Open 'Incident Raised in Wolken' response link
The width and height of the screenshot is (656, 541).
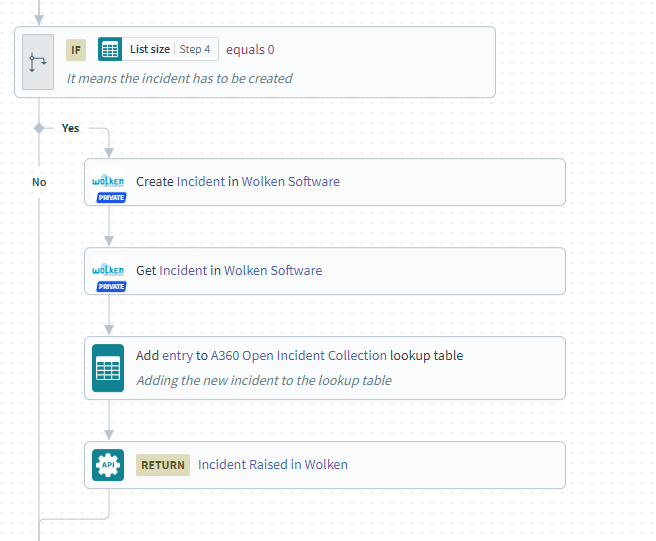point(273,464)
